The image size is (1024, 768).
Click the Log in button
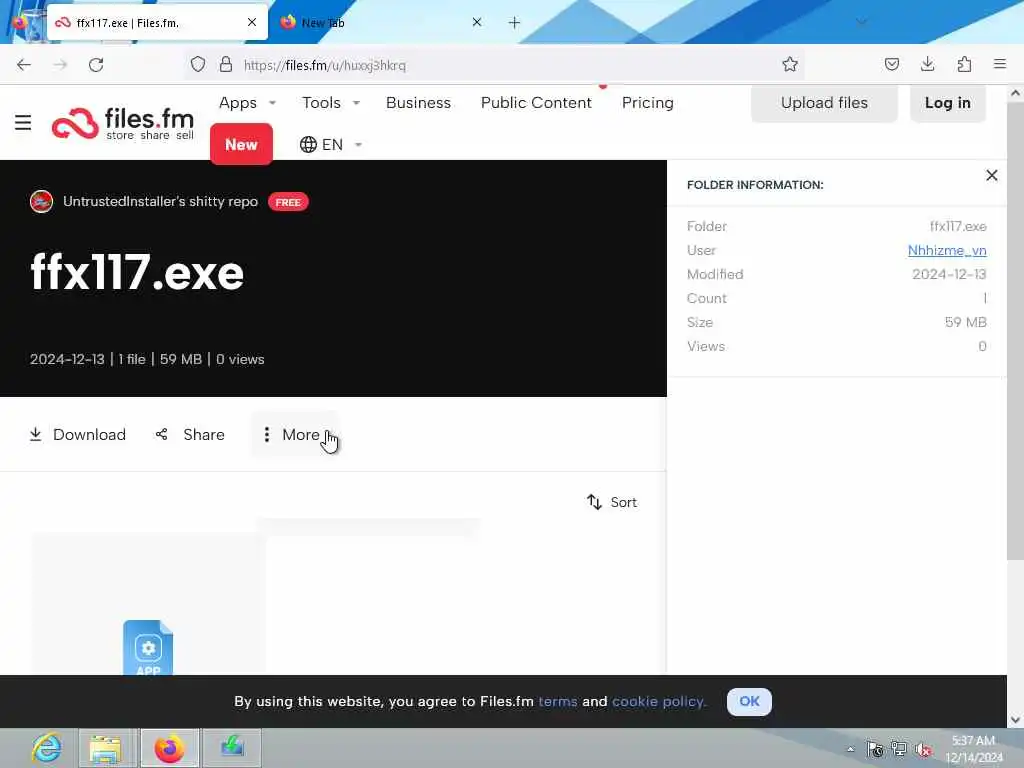948,103
